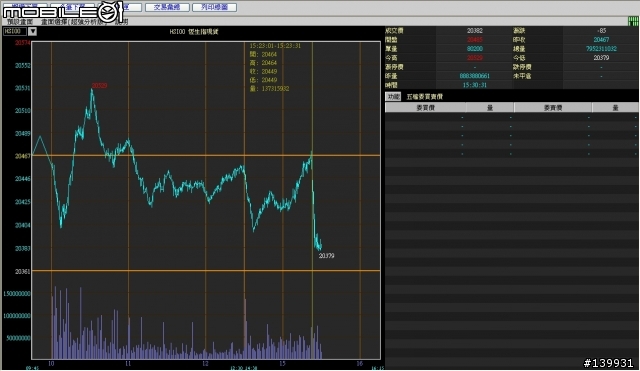Open the 畫面選擇(超強分析版) menu

[73, 22]
